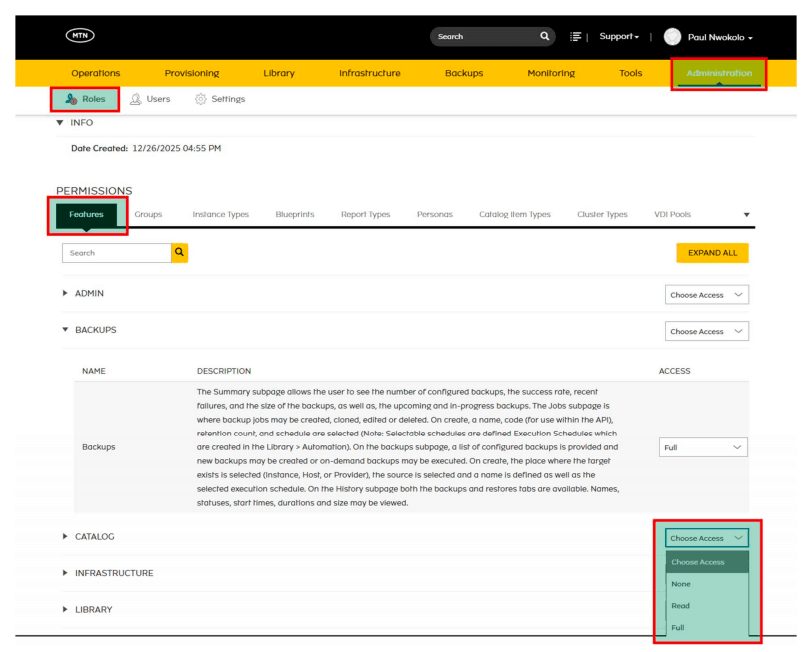
Task: Click the permissions Search input field
Action: tap(116, 253)
